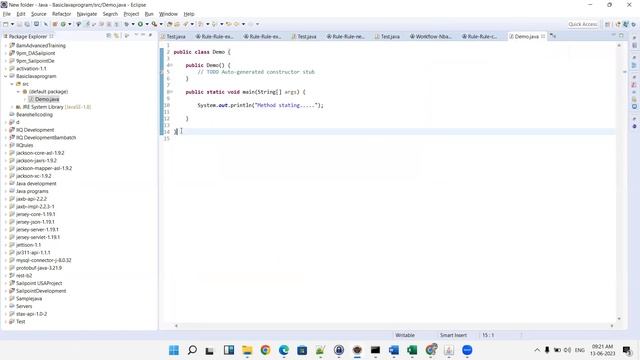Toggle code folding on the main method
This screenshot has height=360, width=640.
[171, 92]
